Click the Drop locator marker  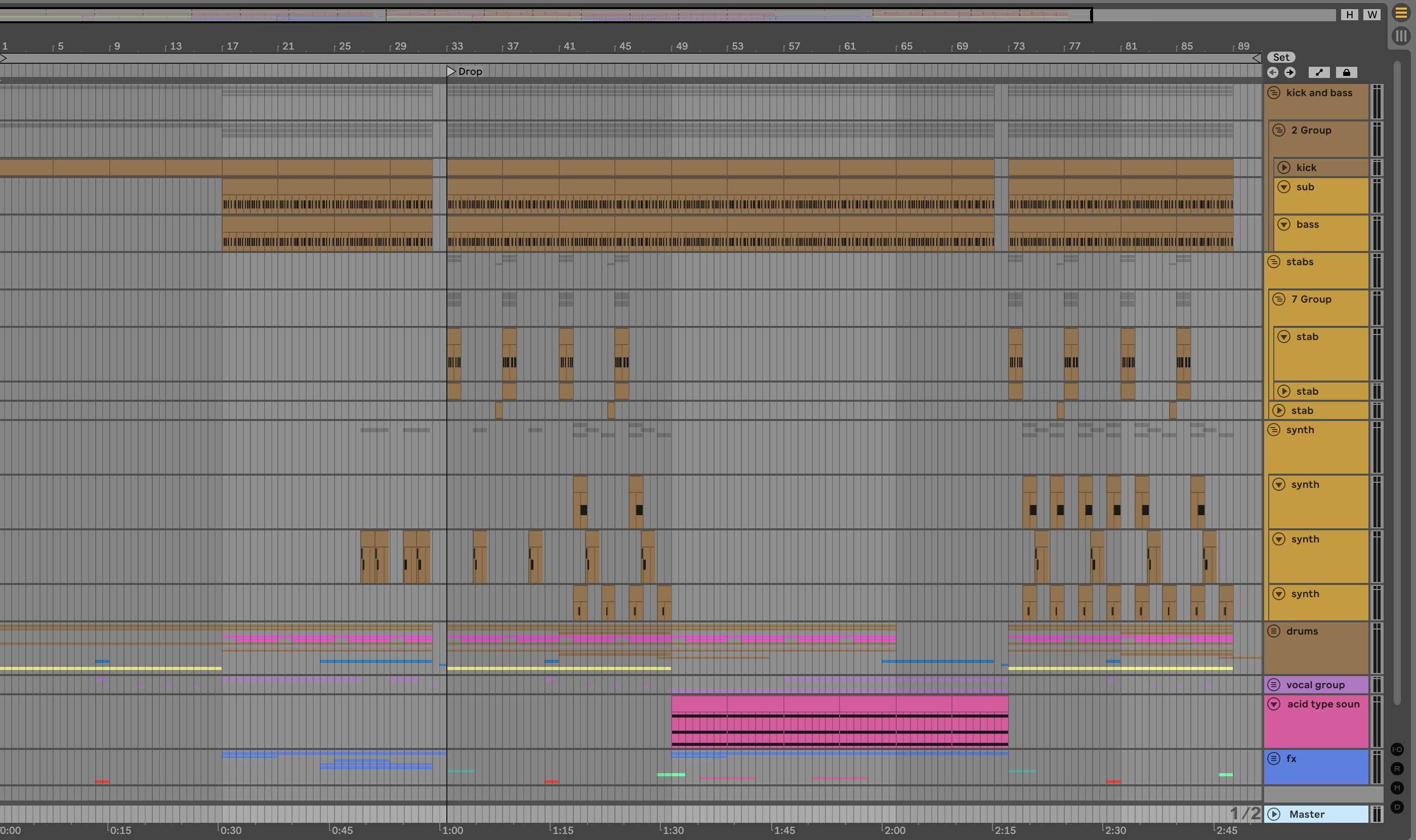click(451, 71)
